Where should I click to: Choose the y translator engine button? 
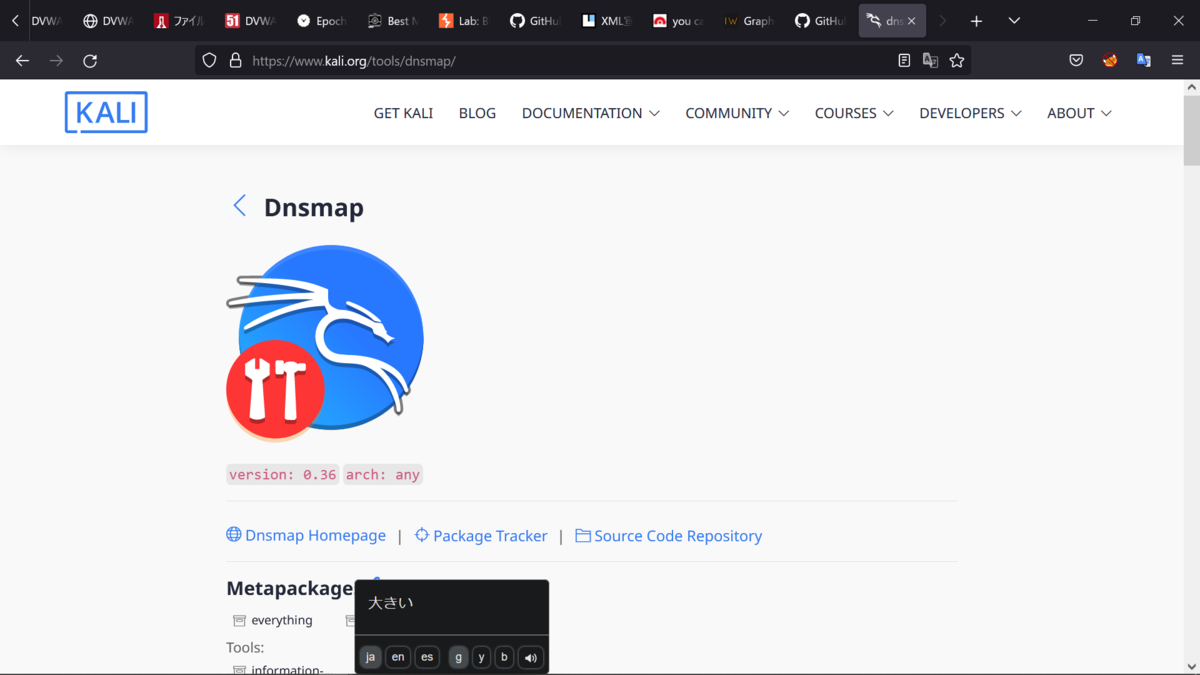tap(481, 657)
